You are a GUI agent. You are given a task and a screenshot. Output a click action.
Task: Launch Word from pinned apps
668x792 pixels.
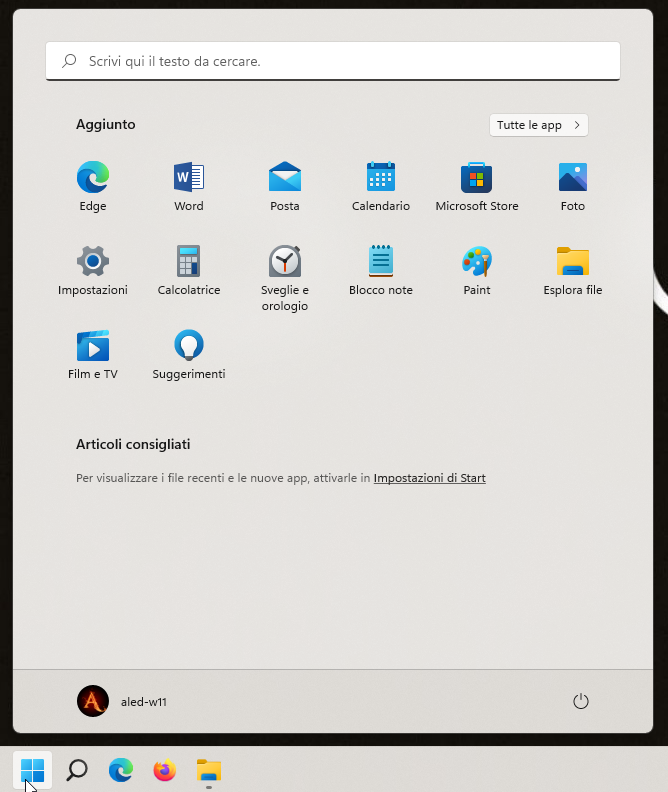189,186
